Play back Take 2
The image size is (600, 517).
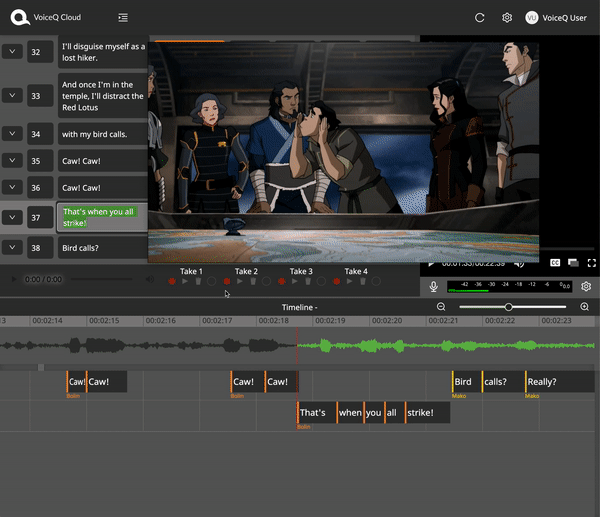point(240,281)
